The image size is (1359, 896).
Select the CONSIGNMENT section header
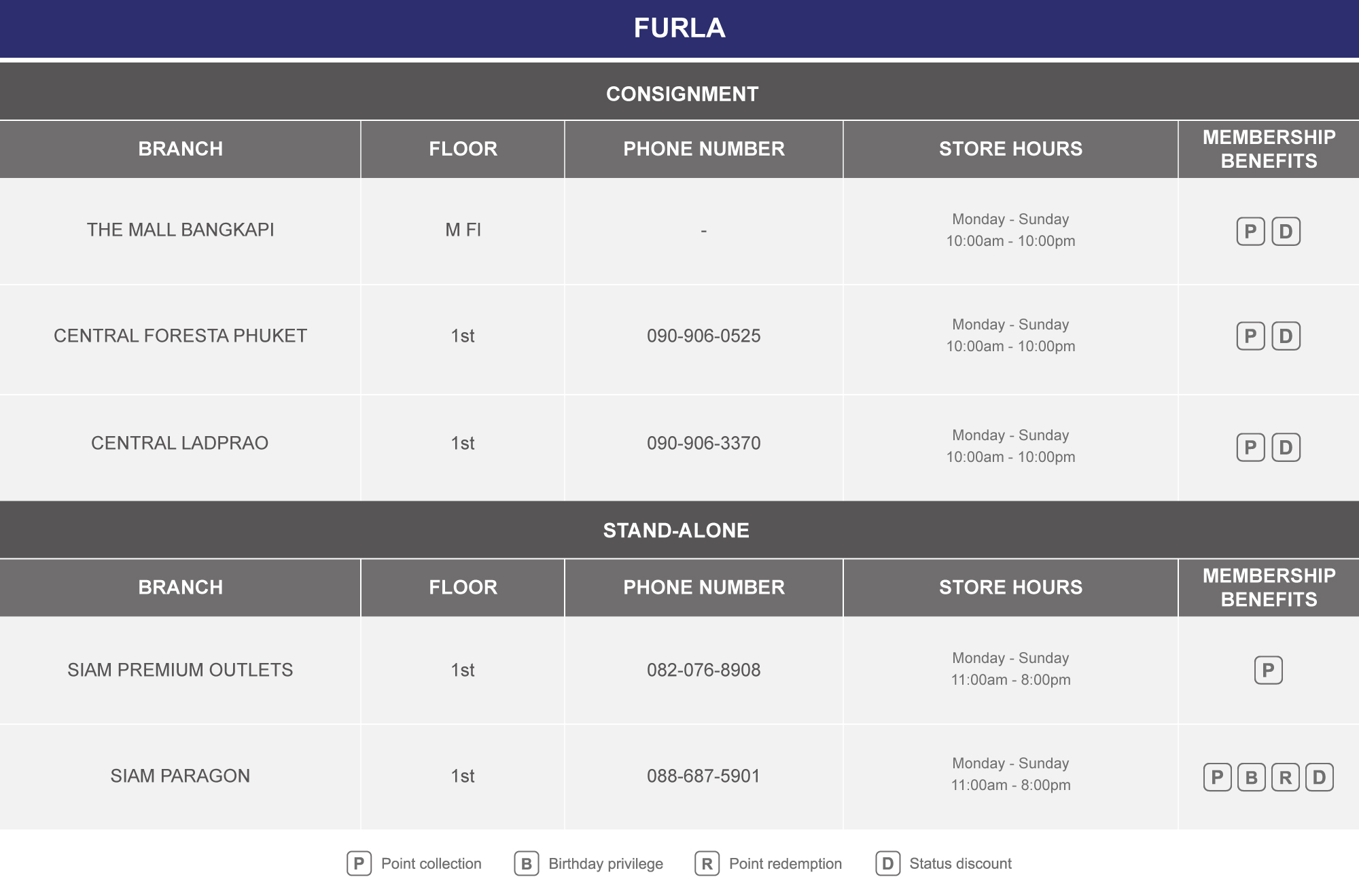[679, 92]
